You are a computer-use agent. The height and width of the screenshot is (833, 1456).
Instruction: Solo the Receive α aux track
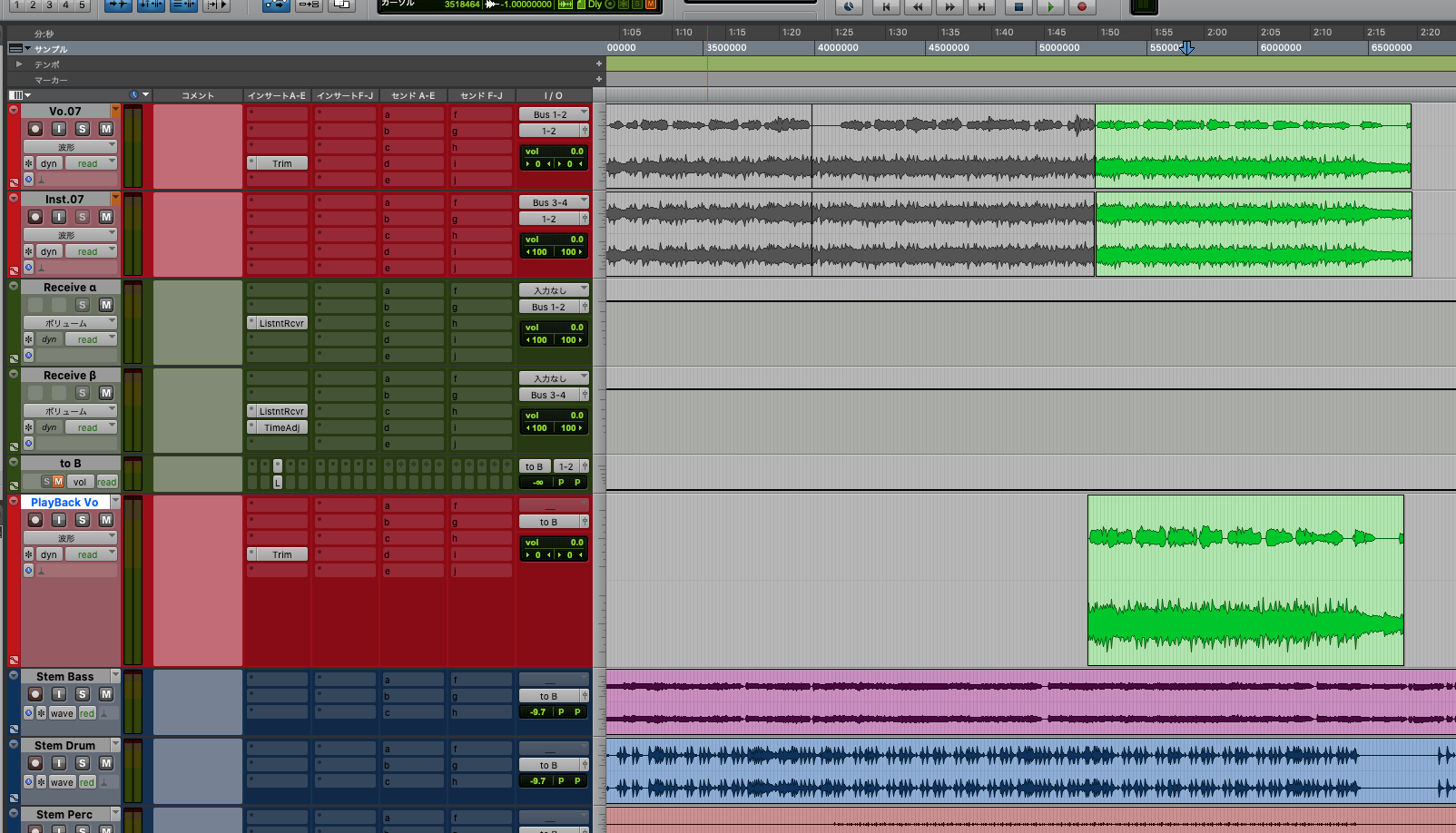pos(83,305)
